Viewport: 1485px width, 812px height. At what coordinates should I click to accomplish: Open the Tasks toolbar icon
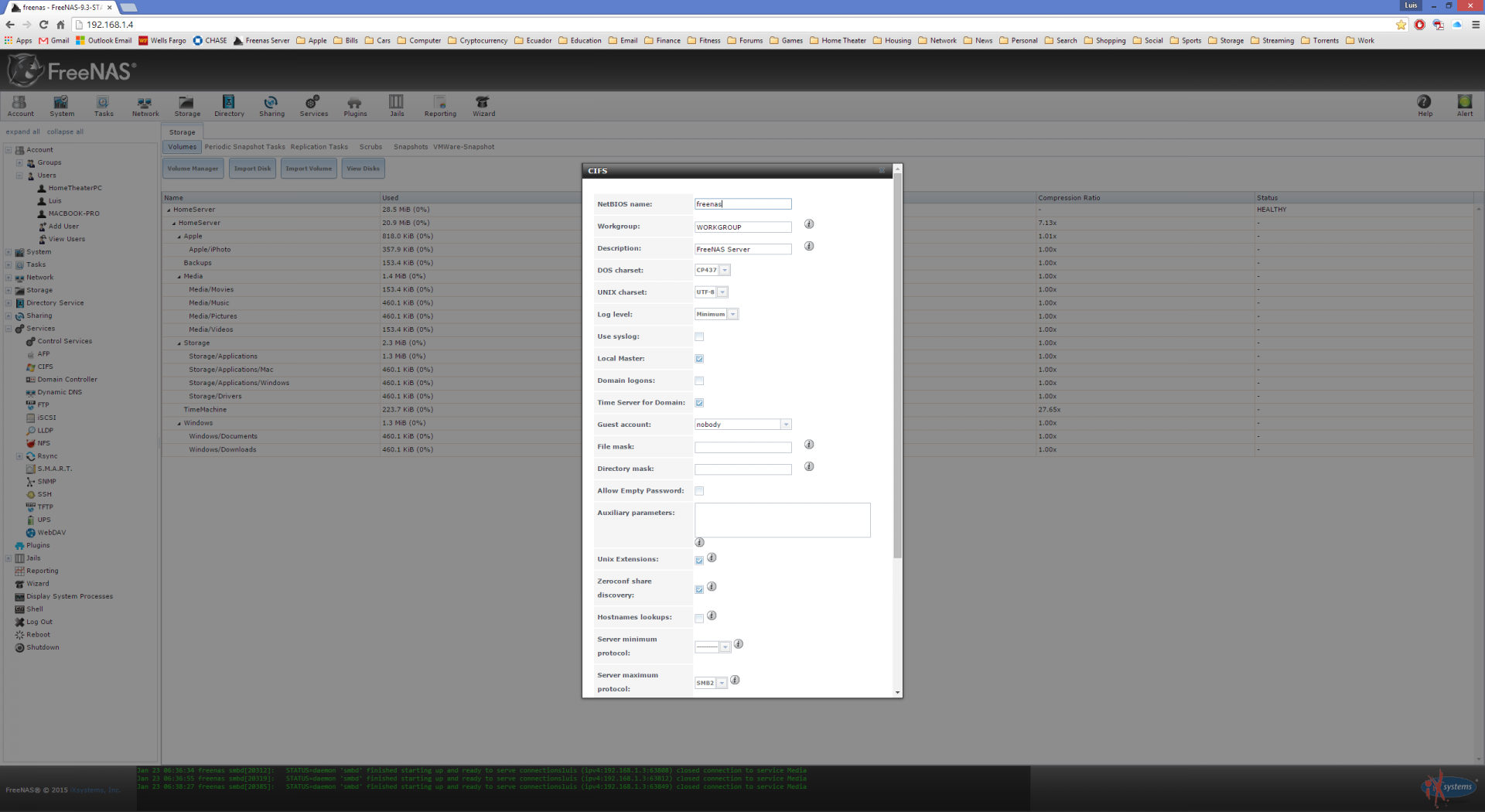pyautogui.click(x=104, y=106)
